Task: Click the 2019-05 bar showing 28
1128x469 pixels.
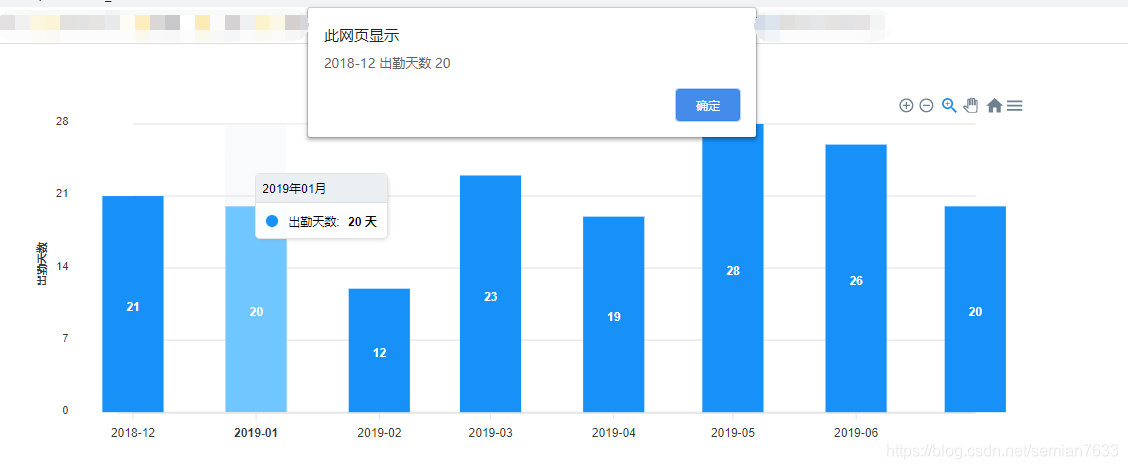Action: pos(733,268)
